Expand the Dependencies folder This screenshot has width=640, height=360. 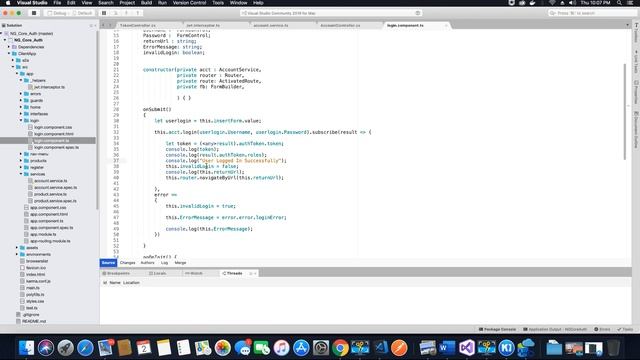tap(9, 47)
